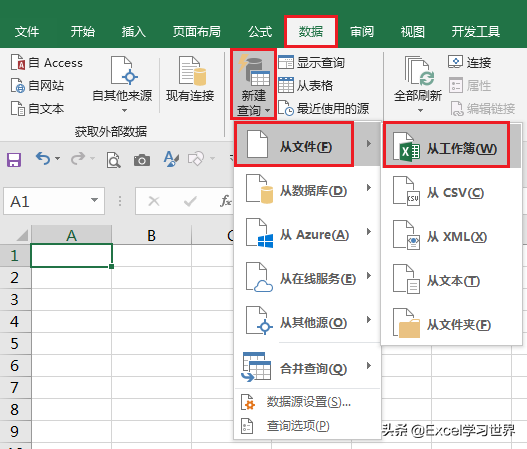The width and height of the screenshot is (527, 449).
Task: Choose From Text (从文本) submenu item
Action: tap(451, 280)
